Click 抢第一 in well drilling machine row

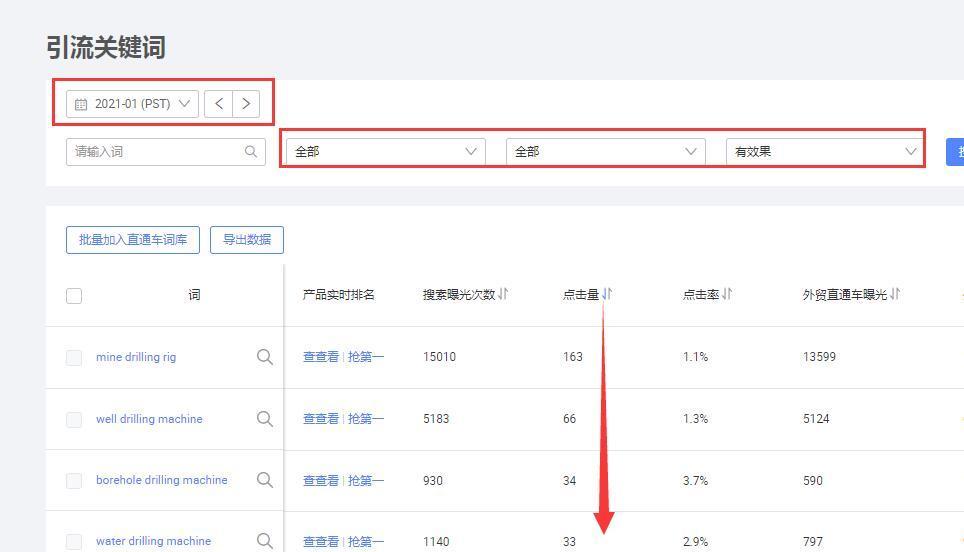pos(366,419)
